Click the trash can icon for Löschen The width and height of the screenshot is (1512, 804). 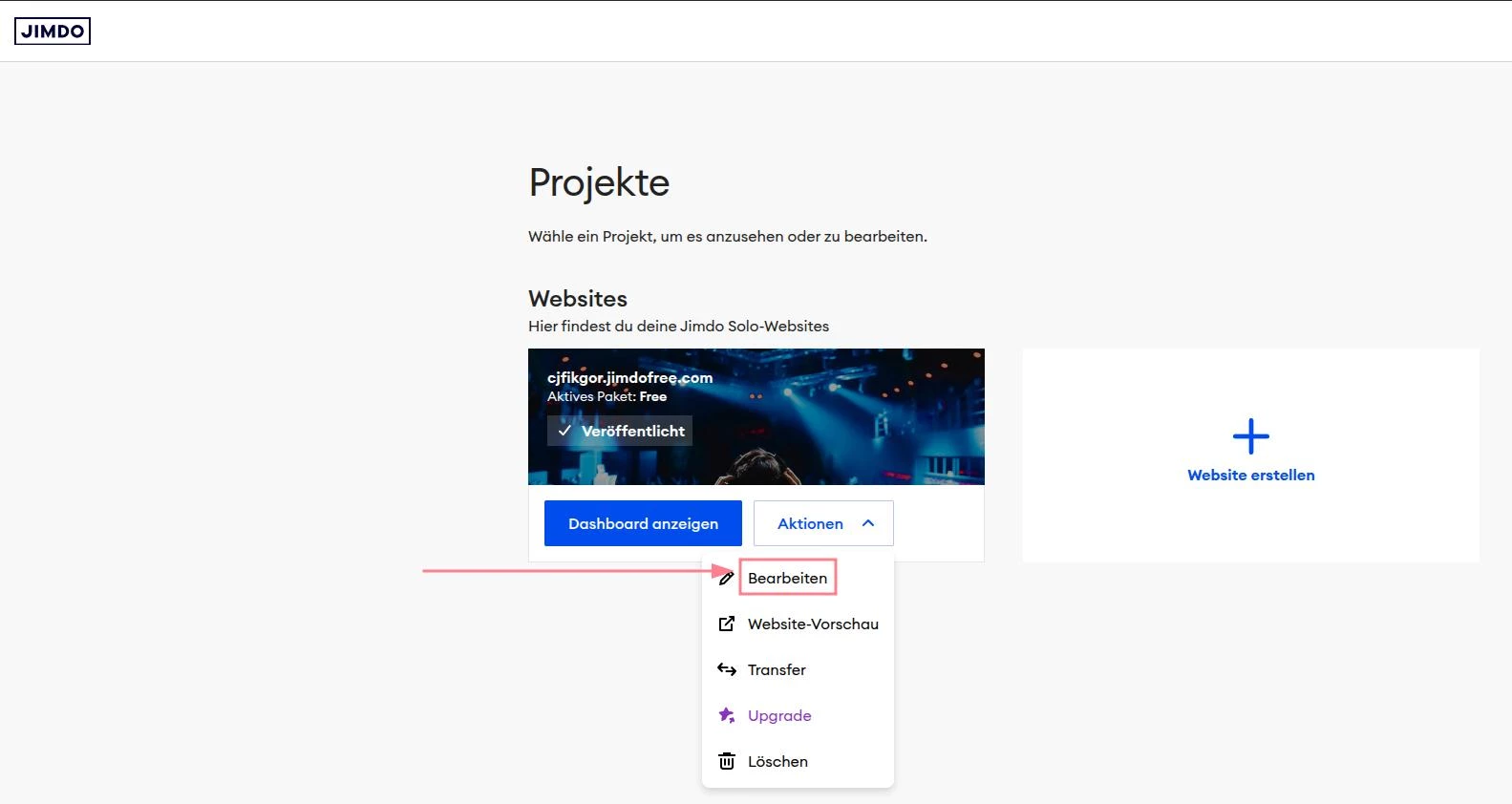point(727,761)
